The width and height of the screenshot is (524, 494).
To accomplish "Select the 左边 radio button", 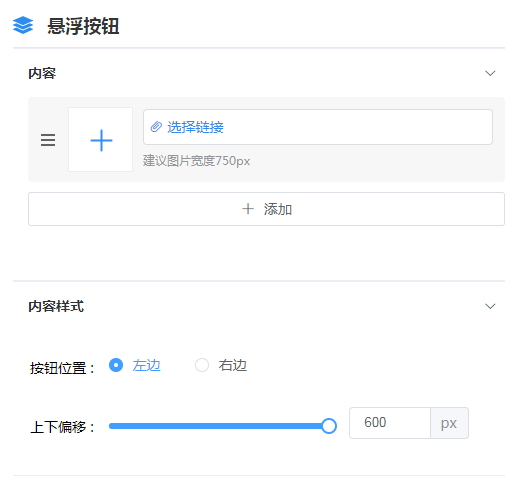I will point(116,365).
